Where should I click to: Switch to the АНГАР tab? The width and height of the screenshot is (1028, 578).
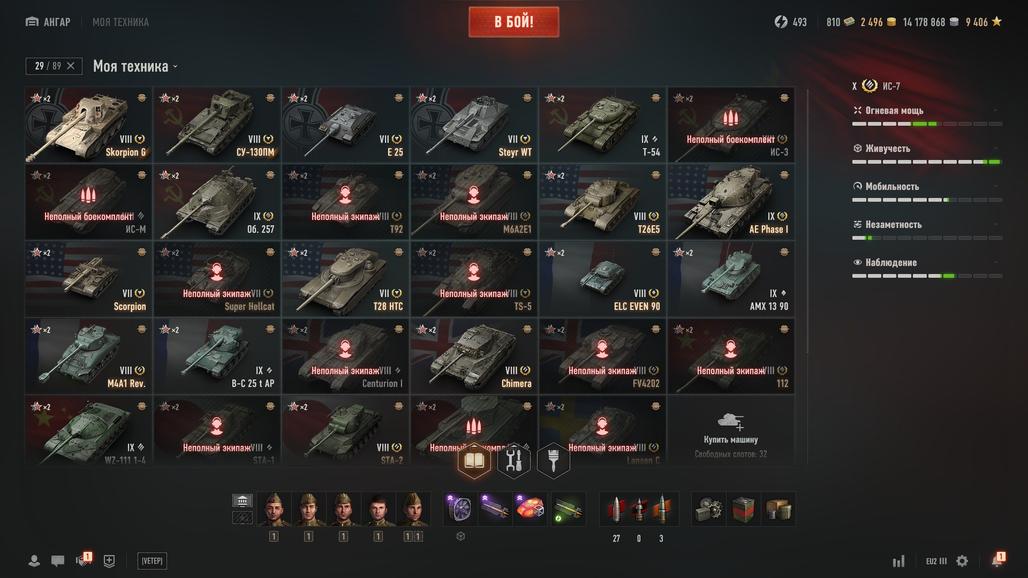(48, 22)
